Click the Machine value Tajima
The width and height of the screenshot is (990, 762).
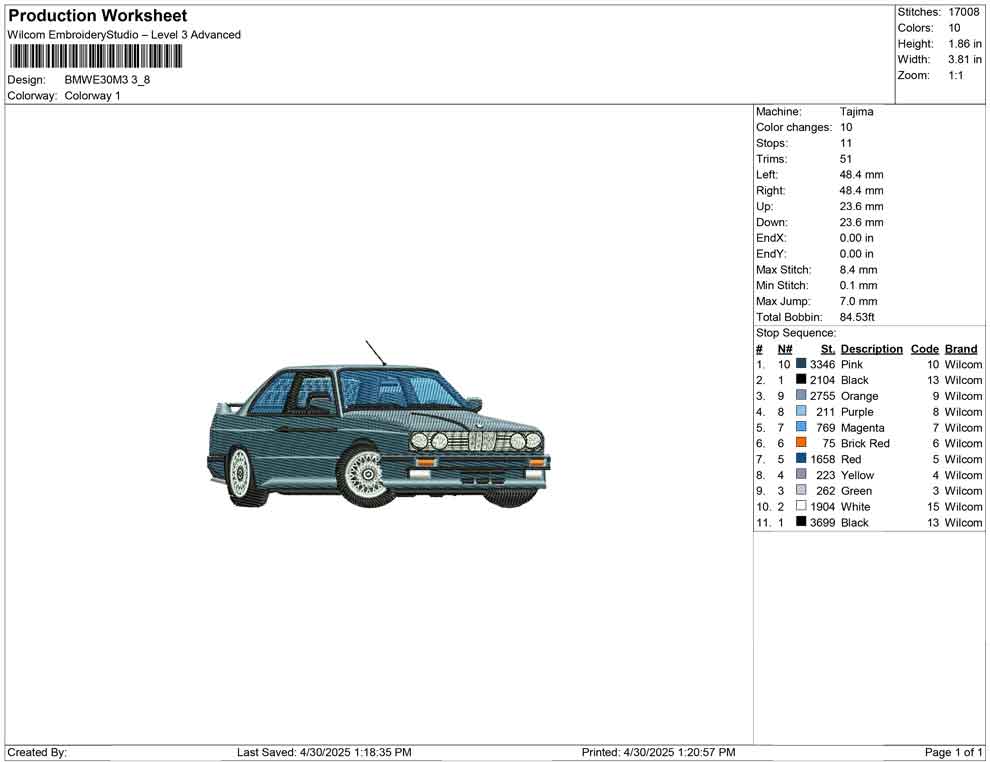(856, 112)
